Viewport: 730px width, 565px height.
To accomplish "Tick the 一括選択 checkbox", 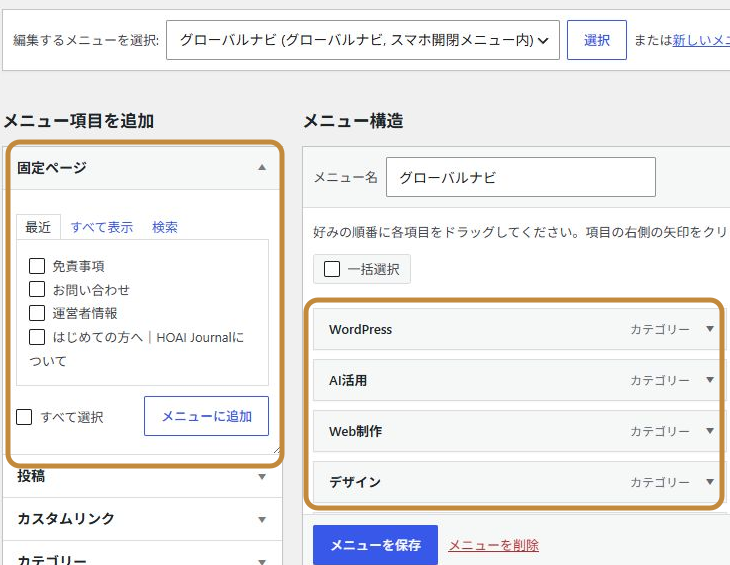I will tap(332, 269).
